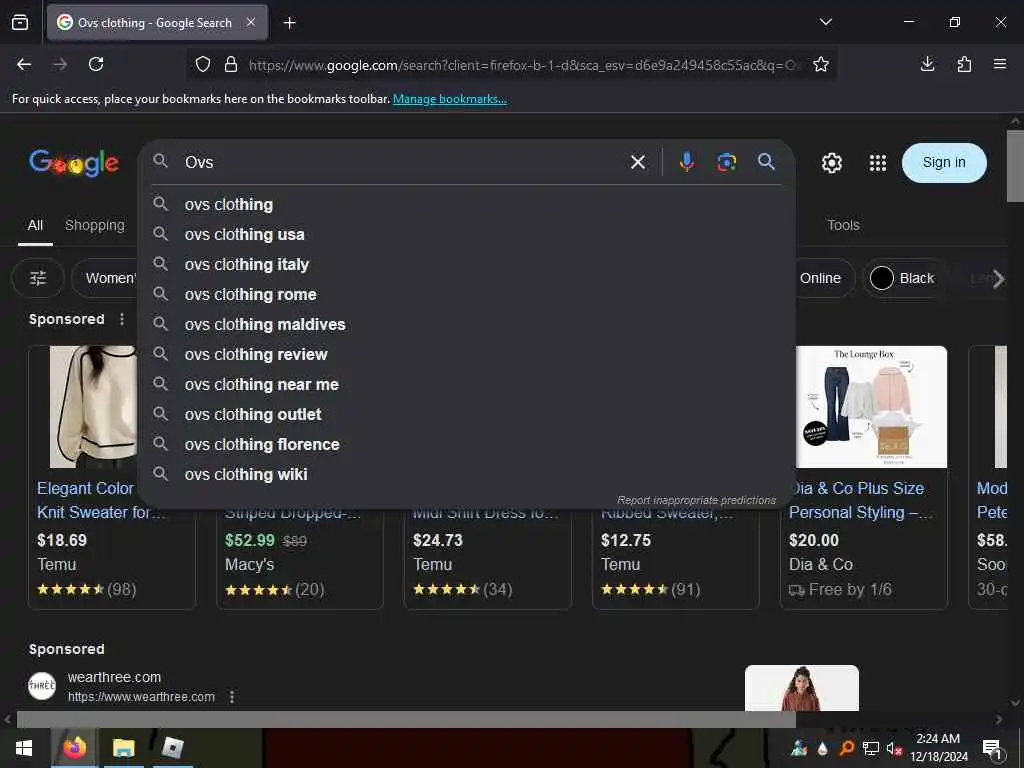Click the address bar URL
This screenshot has height=768, width=1024.
click(x=522, y=65)
